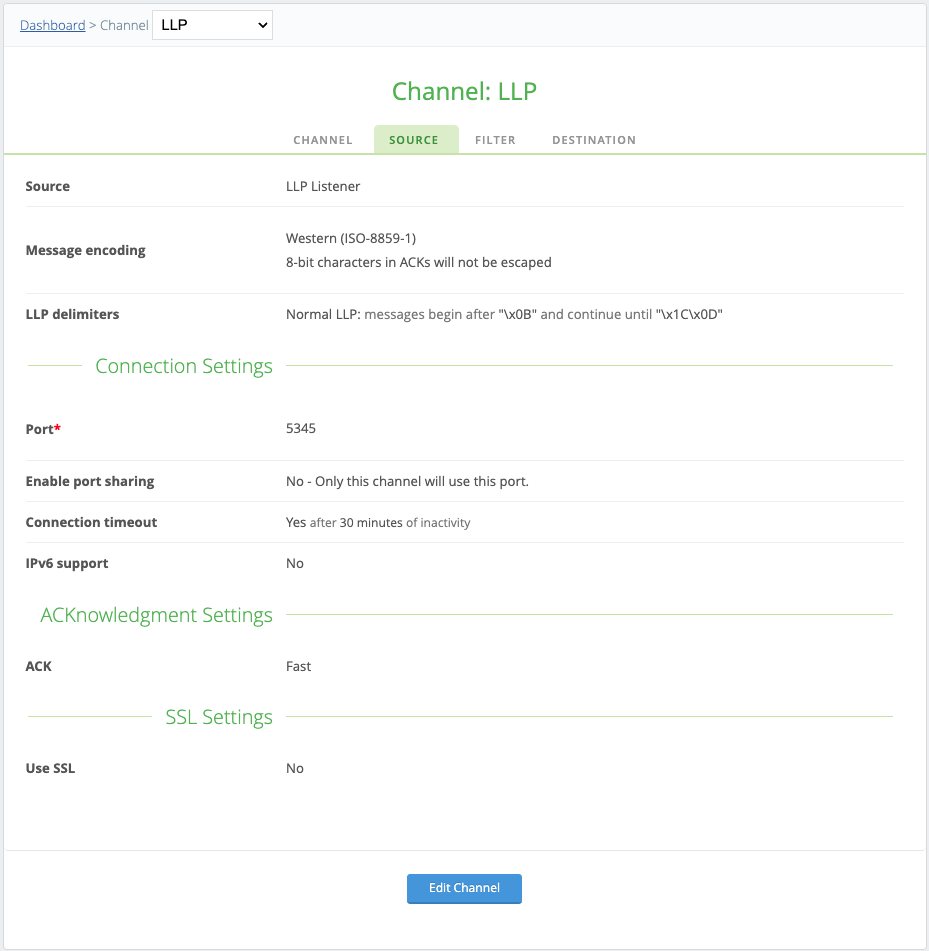Switch to the Channel tab

pos(322,140)
